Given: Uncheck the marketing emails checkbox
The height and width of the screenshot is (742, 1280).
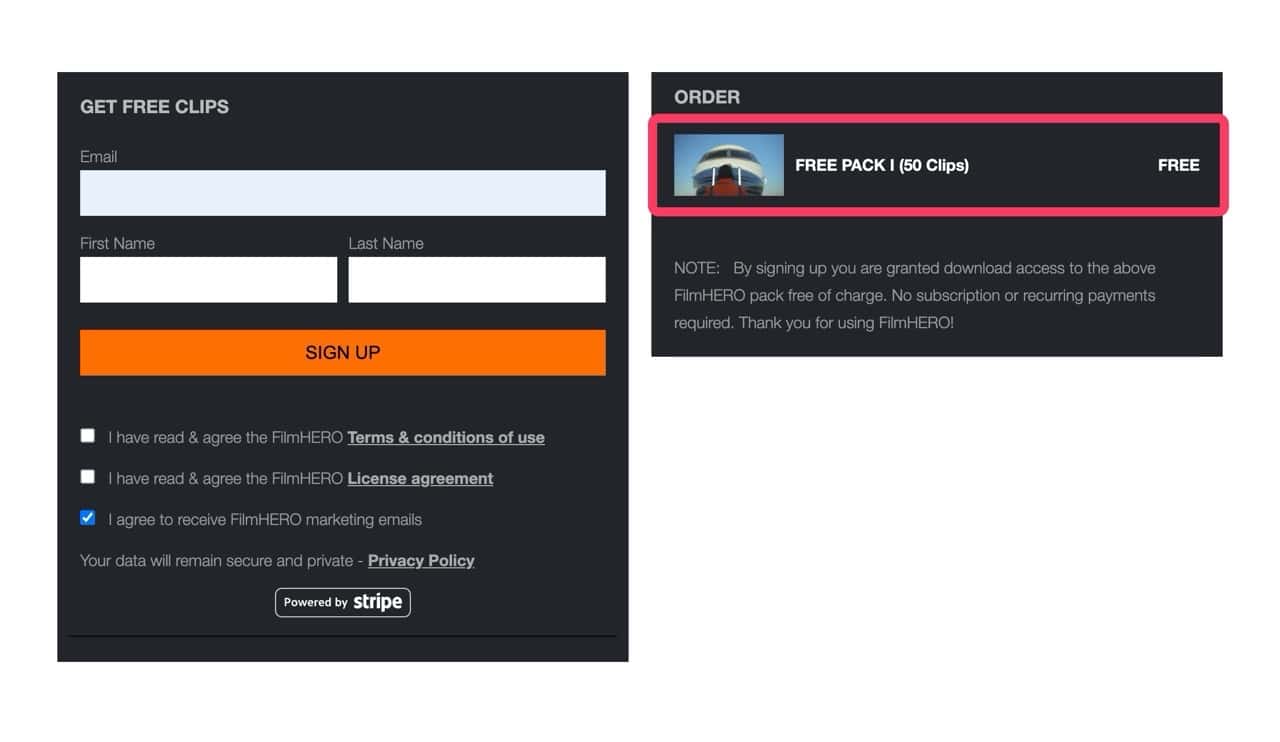Looking at the screenshot, I should click(88, 517).
